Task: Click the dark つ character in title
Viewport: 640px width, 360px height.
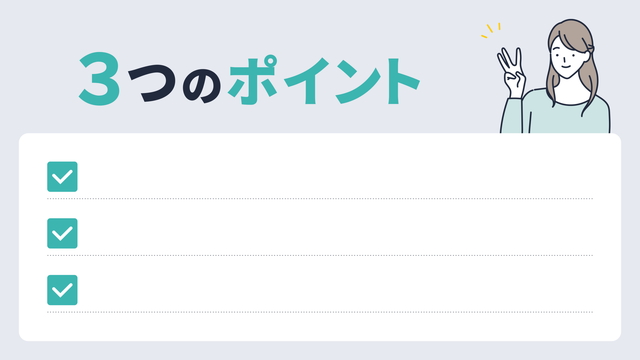Action: point(152,84)
